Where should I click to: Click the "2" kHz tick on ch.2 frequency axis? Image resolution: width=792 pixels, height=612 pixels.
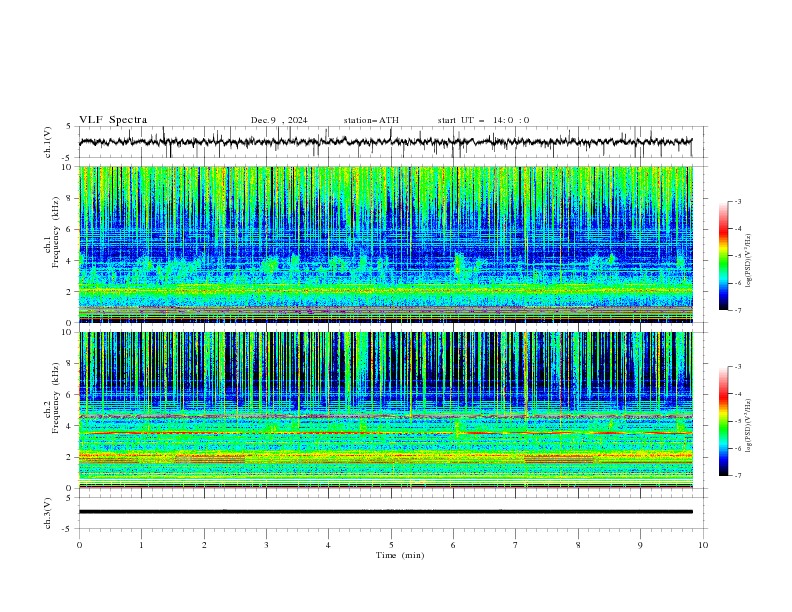71,457
